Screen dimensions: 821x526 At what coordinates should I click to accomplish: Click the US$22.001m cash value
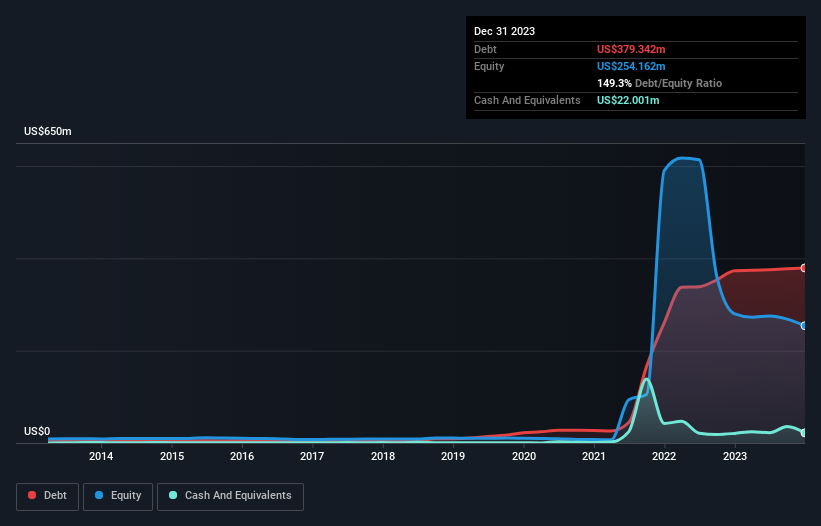[628, 100]
